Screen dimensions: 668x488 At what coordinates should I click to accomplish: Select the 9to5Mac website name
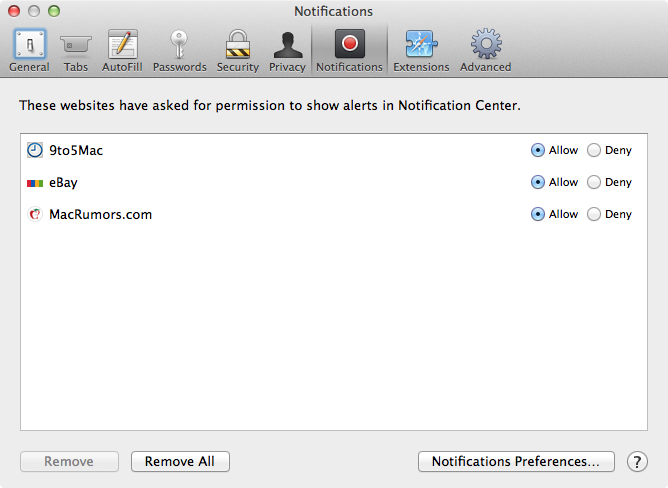(x=76, y=150)
